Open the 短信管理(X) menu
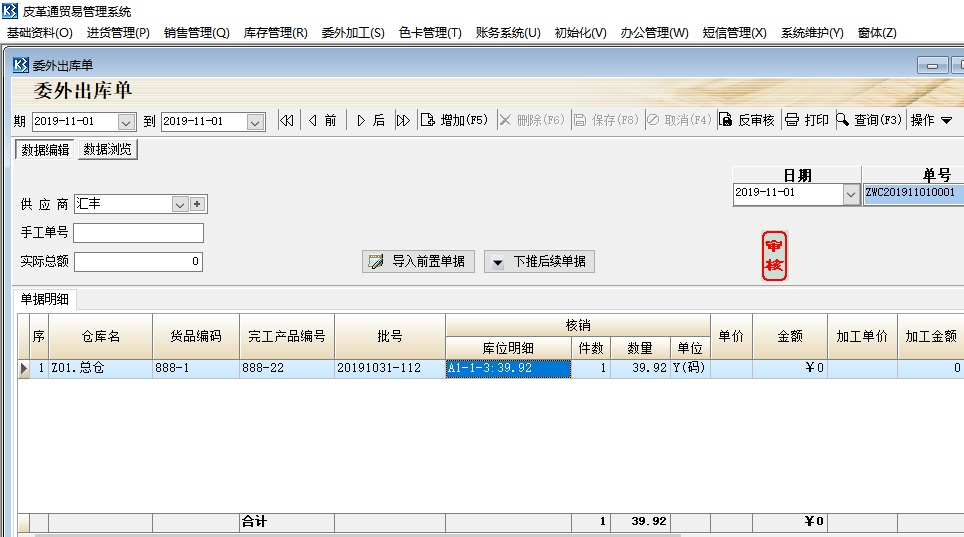Image resolution: width=964 pixels, height=537 pixels. [x=735, y=33]
